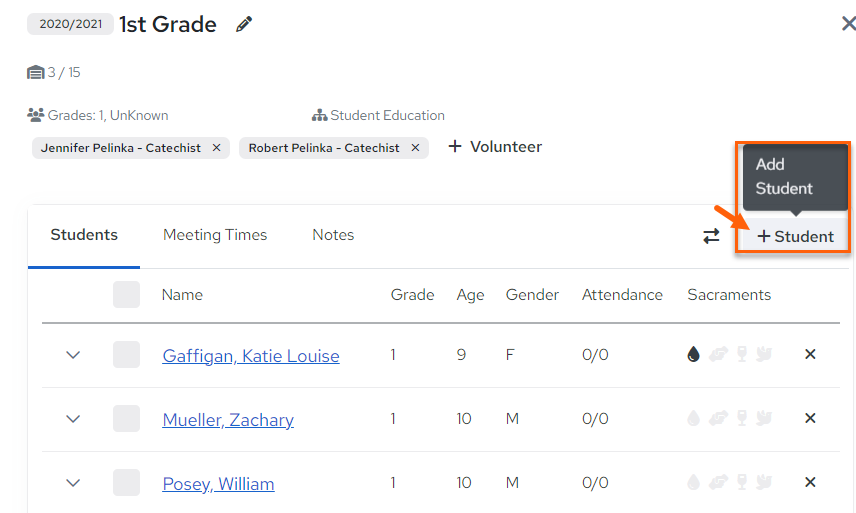Expand the Posey, William row chevron

click(x=73, y=482)
